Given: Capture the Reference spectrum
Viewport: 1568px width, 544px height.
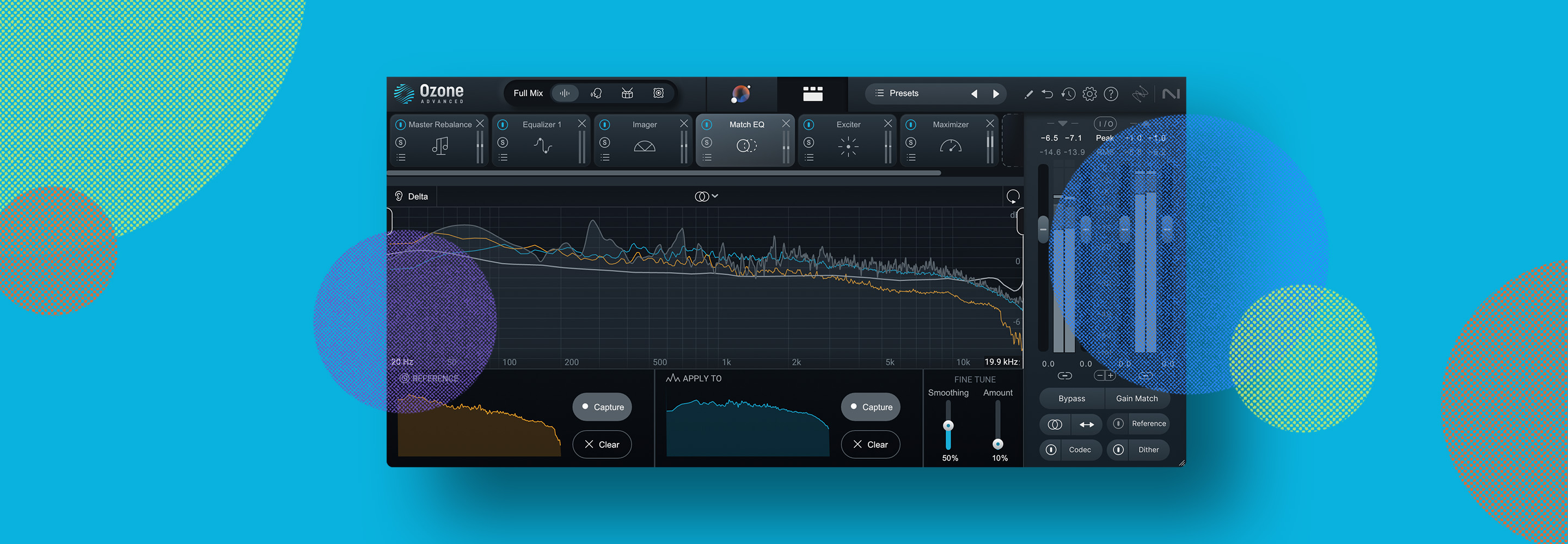Looking at the screenshot, I should point(602,407).
